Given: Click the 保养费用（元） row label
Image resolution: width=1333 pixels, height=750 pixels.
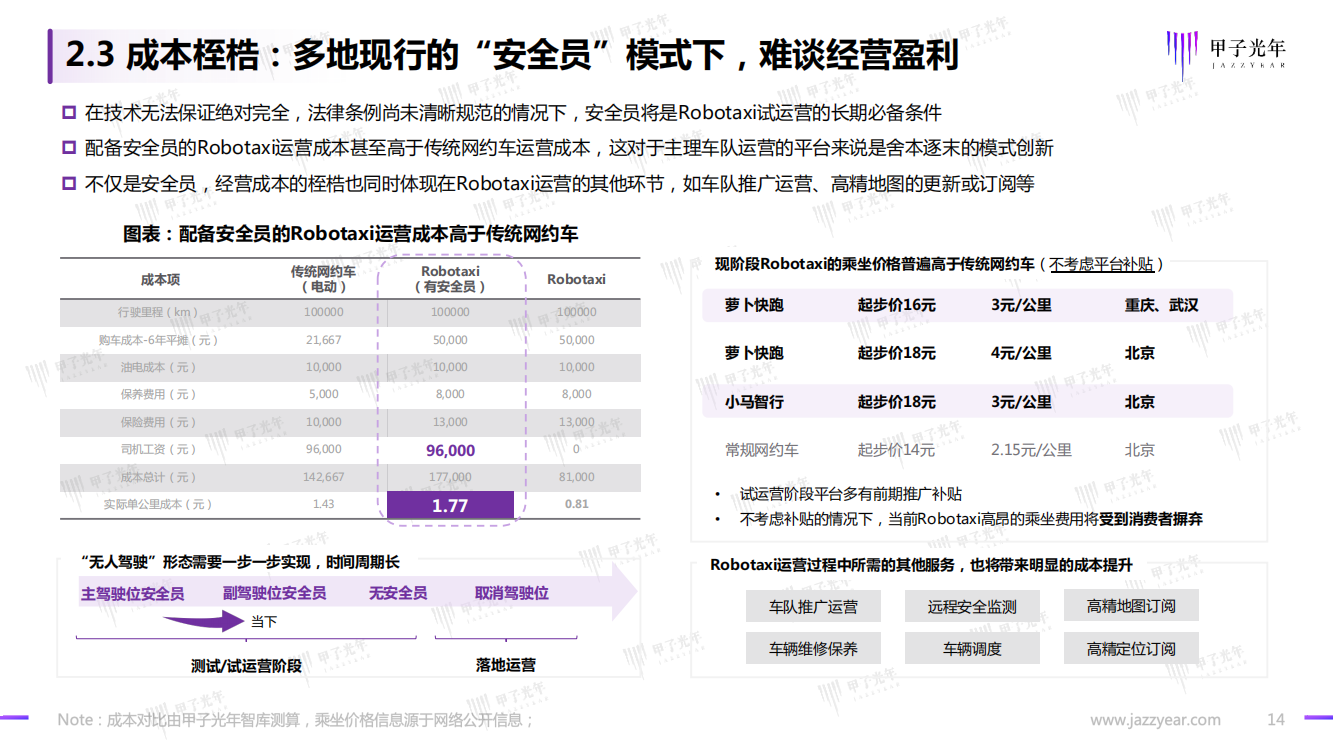Looking at the screenshot, I should [x=160, y=394].
